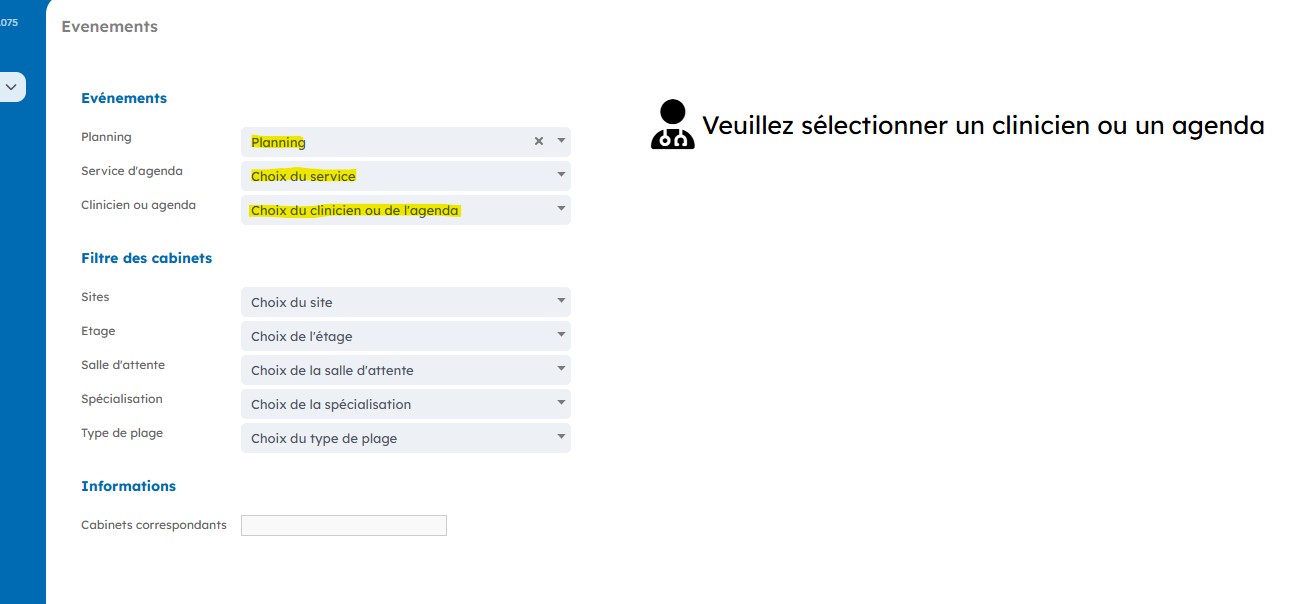Click the clinician stethoscope icon

[672, 125]
